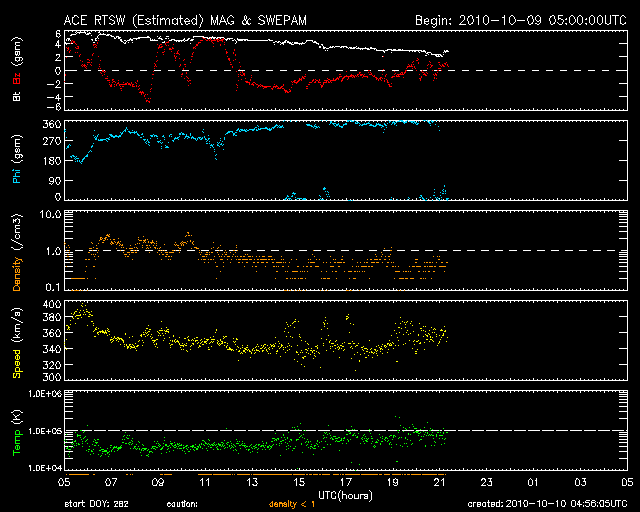Screen dimensions: 640x512
Task: Click the 'UTC(hours)' x-axis title
Action: [346, 496]
